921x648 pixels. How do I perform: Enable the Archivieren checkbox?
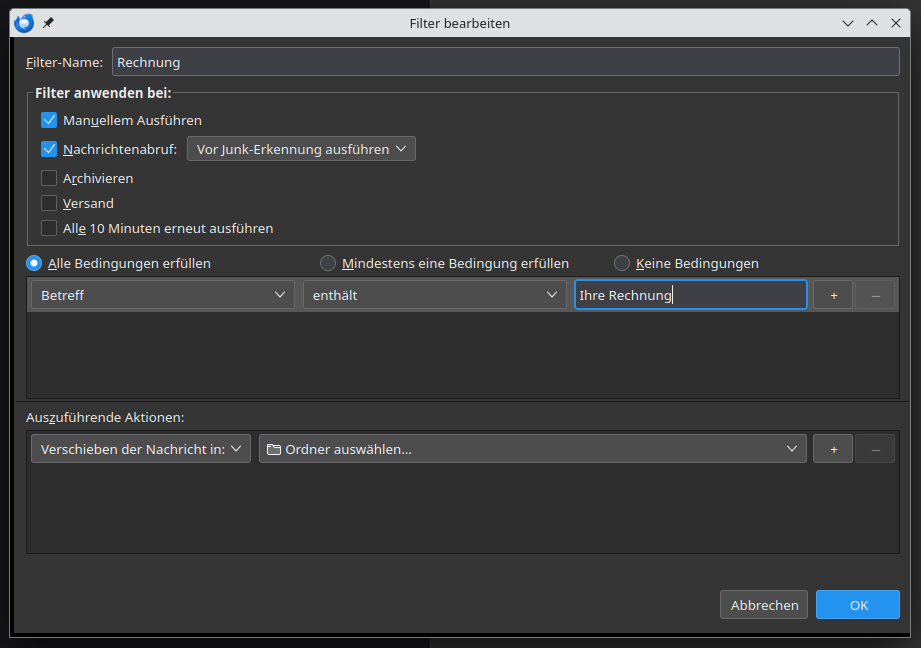click(x=49, y=178)
